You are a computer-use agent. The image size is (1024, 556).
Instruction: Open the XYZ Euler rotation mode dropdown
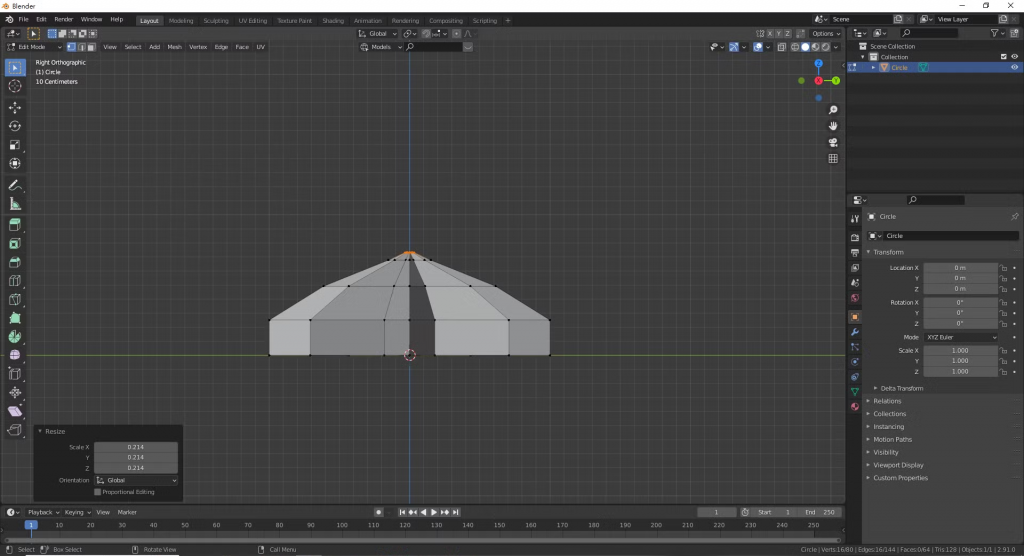(x=961, y=338)
